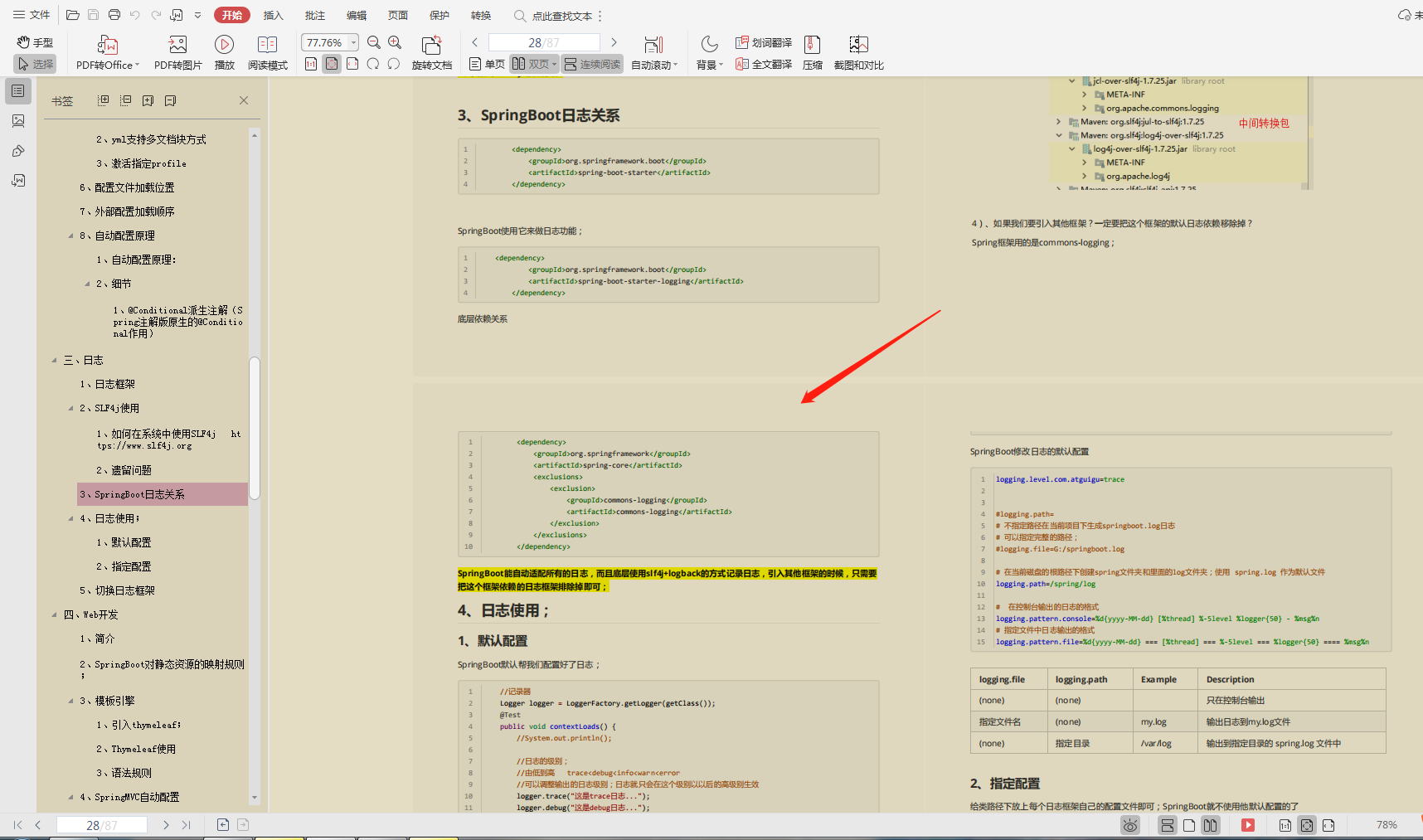Open the PDF转Office conversion tool
Image resolution: width=1423 pixels, height=840 pixels.
106,51
